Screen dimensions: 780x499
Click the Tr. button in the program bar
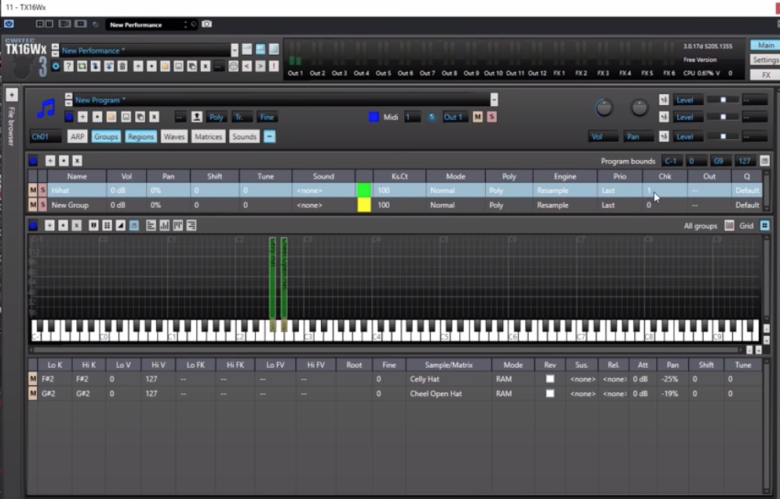point(241,117)
